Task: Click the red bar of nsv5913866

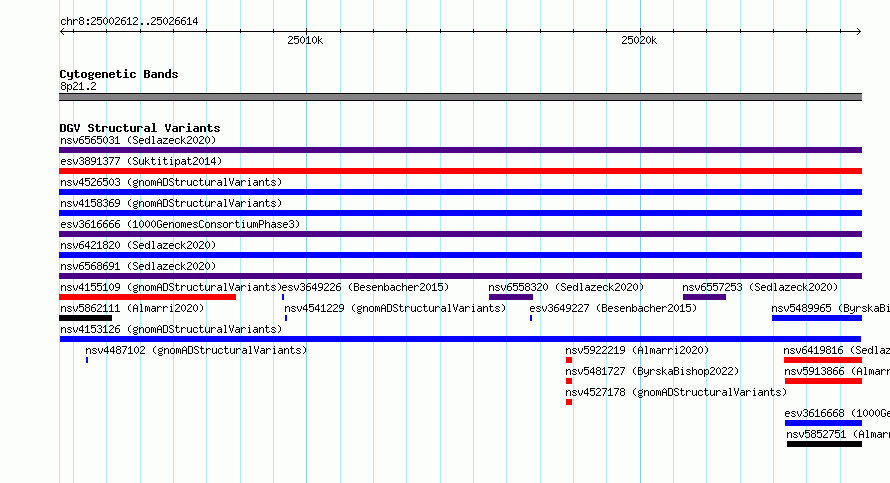Action: coord(824,381)
